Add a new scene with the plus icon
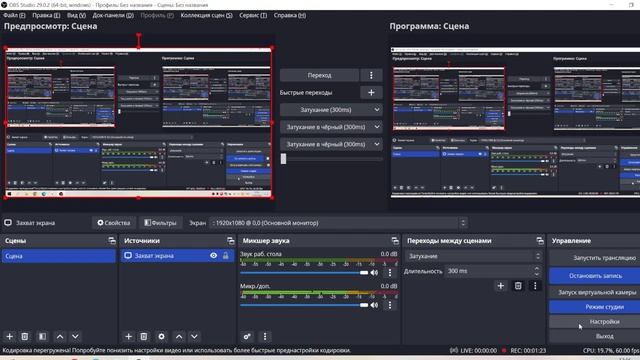 (x=9, y=336)
